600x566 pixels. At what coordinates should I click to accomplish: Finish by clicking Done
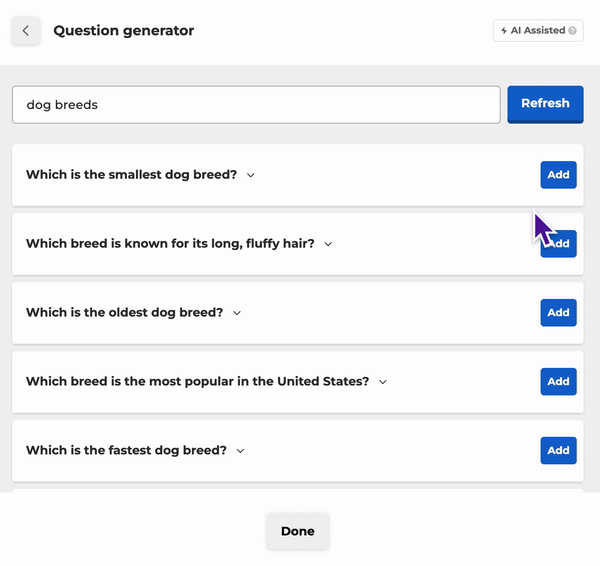click(x=298, y=531)
